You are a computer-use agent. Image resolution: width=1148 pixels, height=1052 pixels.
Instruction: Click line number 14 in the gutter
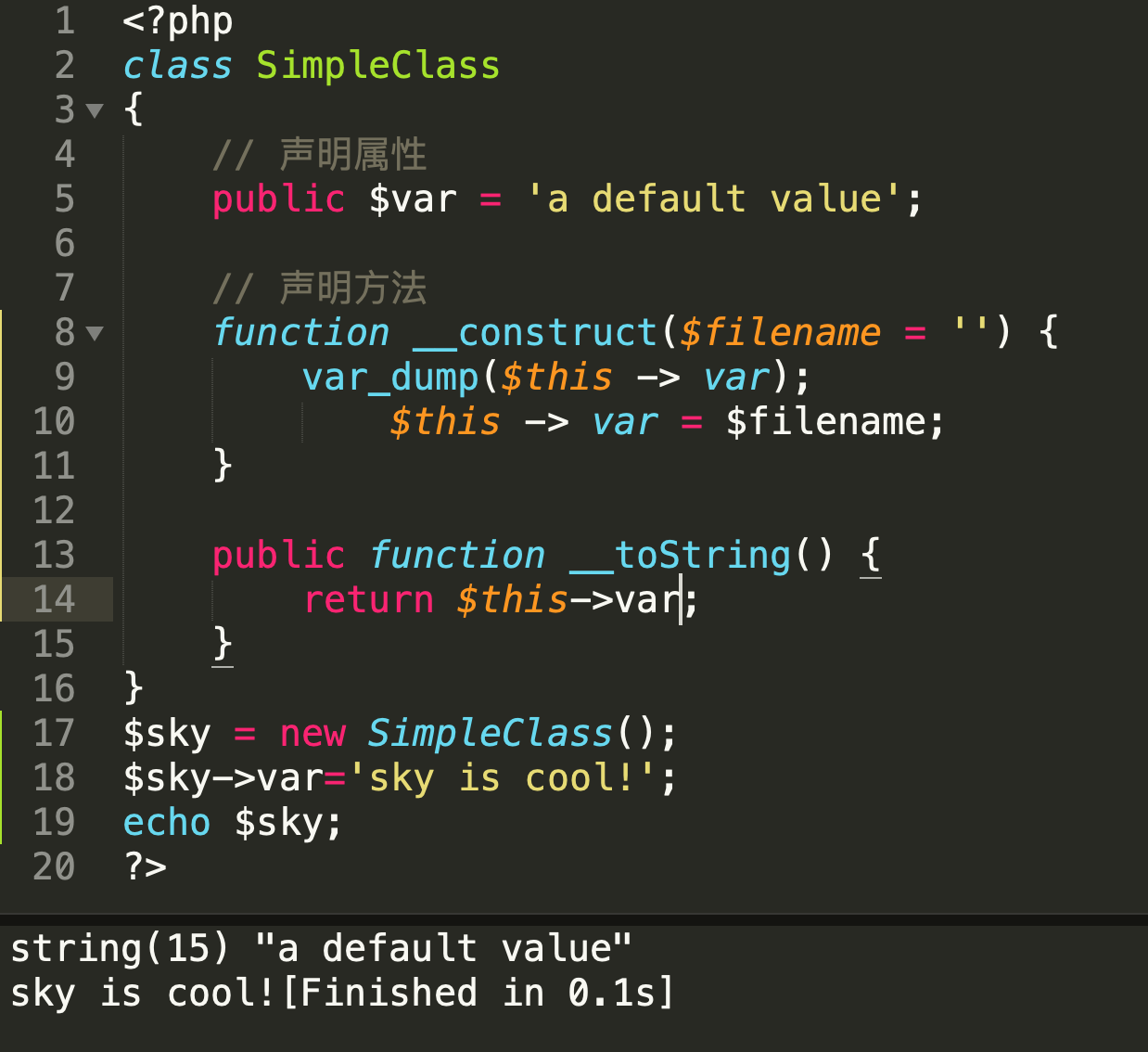pyautogui.click(x=54, y=599)
